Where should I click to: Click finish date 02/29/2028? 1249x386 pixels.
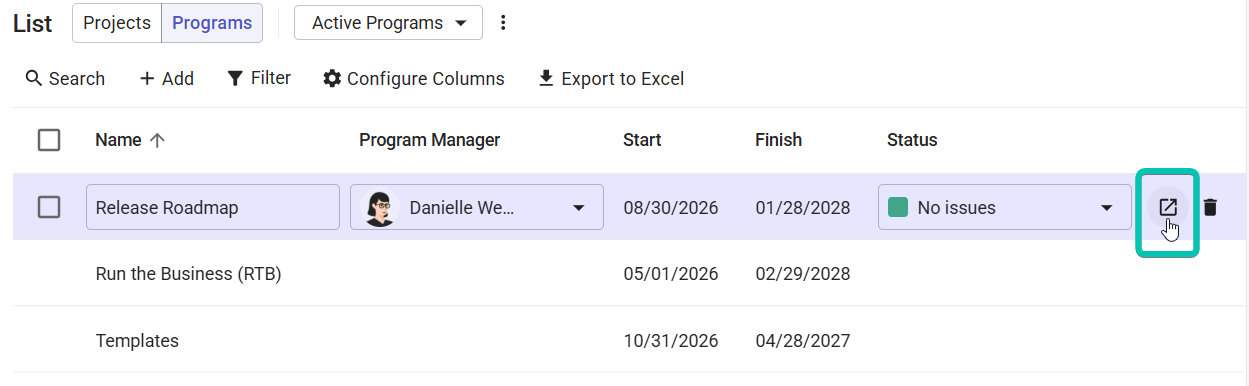802,273
